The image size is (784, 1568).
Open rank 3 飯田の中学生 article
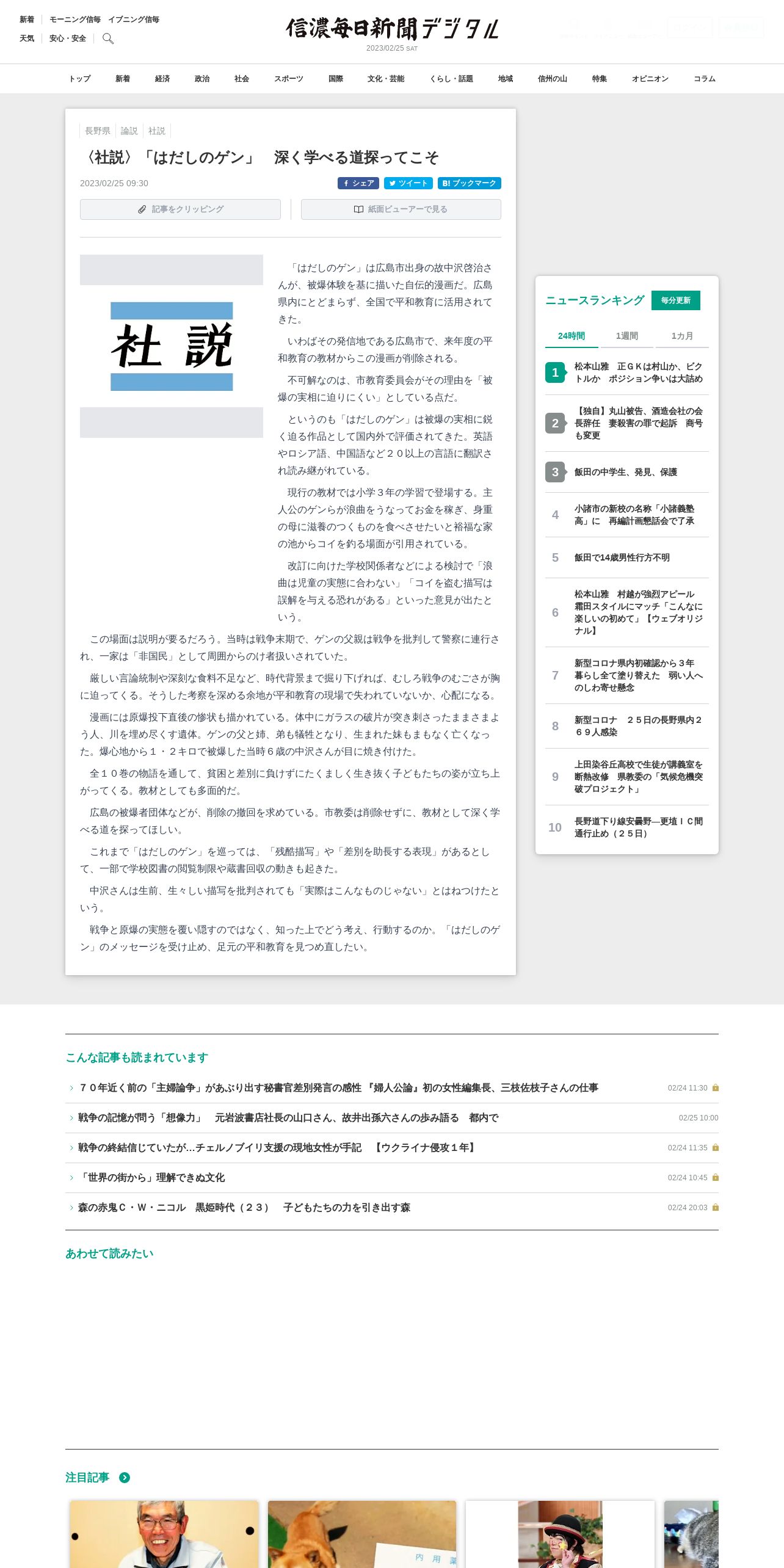point(626,472)
